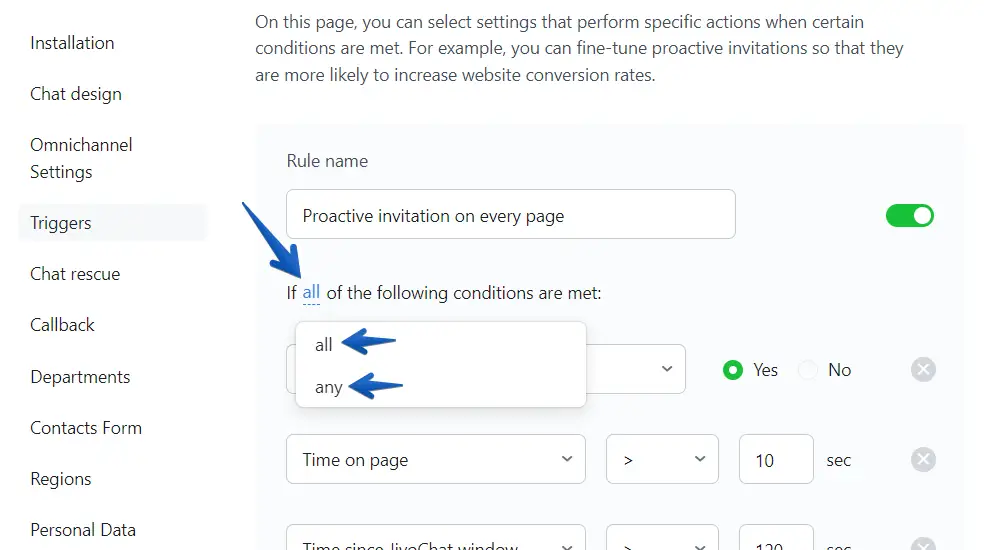Go to Chat design settings
984x550 pixels.
(76, 94)
